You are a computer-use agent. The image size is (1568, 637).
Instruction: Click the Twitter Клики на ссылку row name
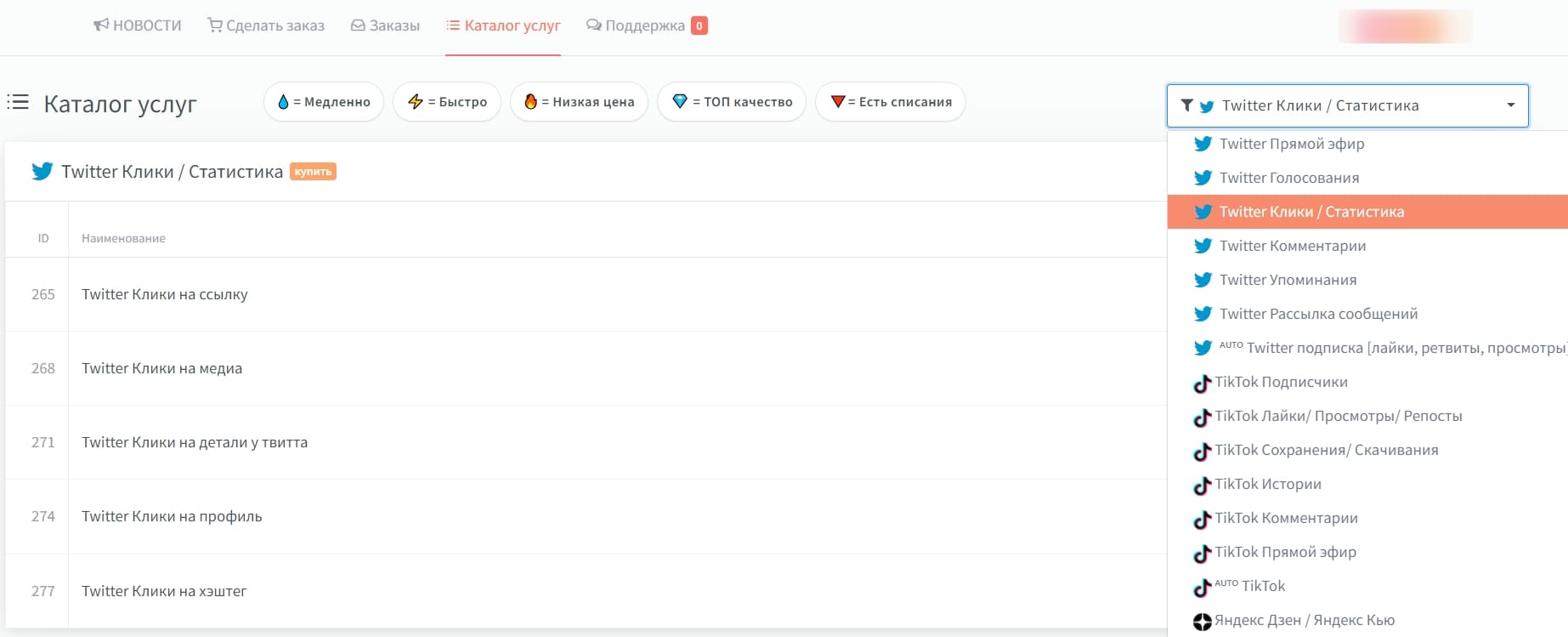(x=165, y=294)
